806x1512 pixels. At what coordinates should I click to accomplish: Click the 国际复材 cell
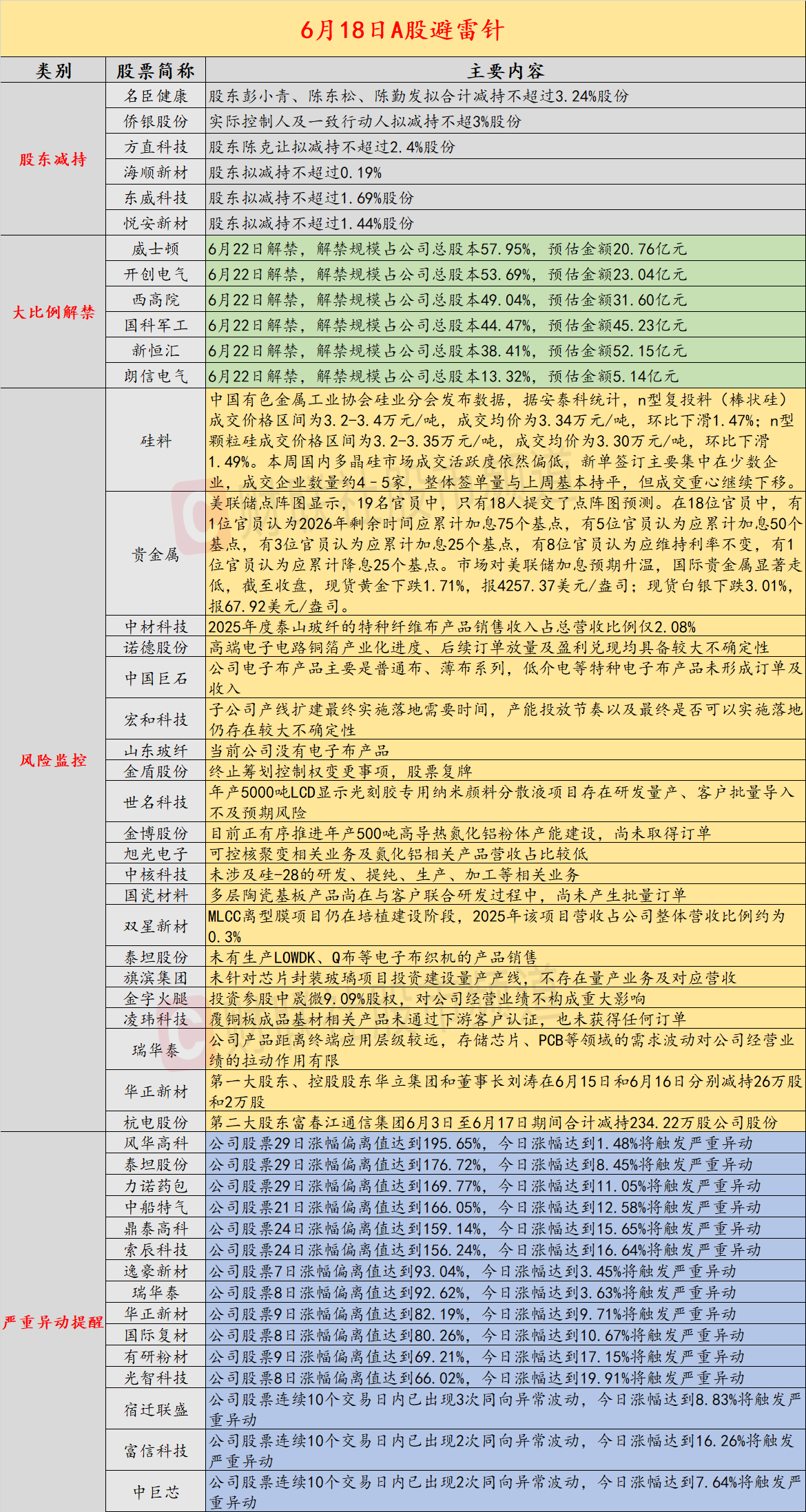click(156, 1335)
